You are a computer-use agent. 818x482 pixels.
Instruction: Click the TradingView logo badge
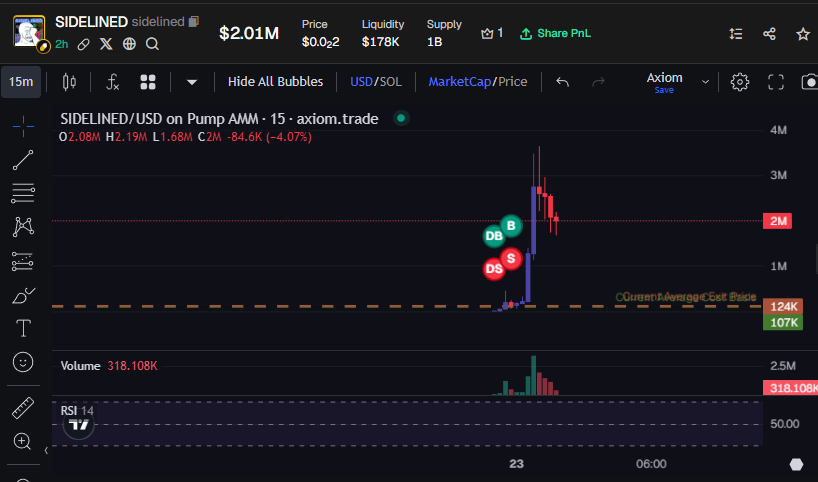[79, 425]
